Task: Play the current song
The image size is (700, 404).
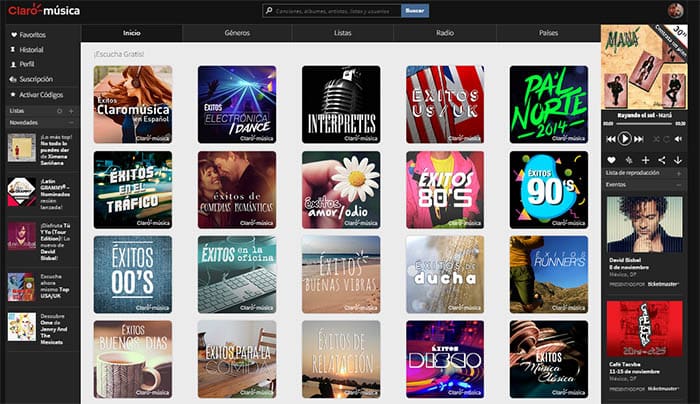Action: 625,139
